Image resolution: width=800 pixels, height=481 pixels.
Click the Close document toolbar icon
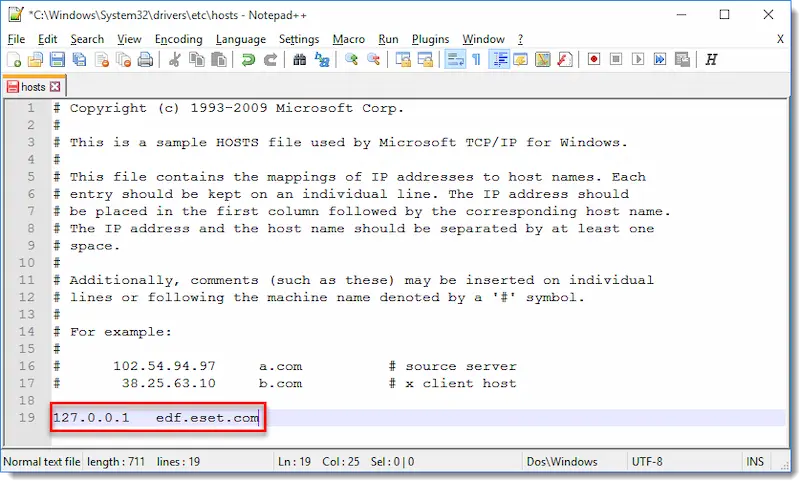click(102, 60)
